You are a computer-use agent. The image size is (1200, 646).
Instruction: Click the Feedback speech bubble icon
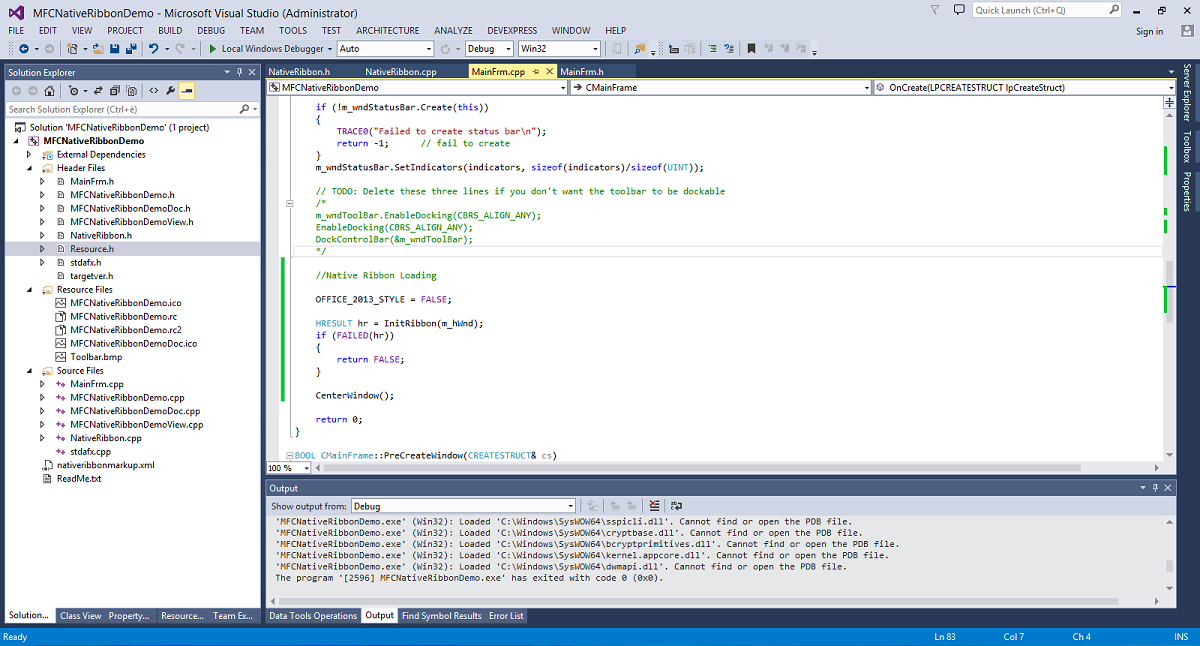click(958, 10)
